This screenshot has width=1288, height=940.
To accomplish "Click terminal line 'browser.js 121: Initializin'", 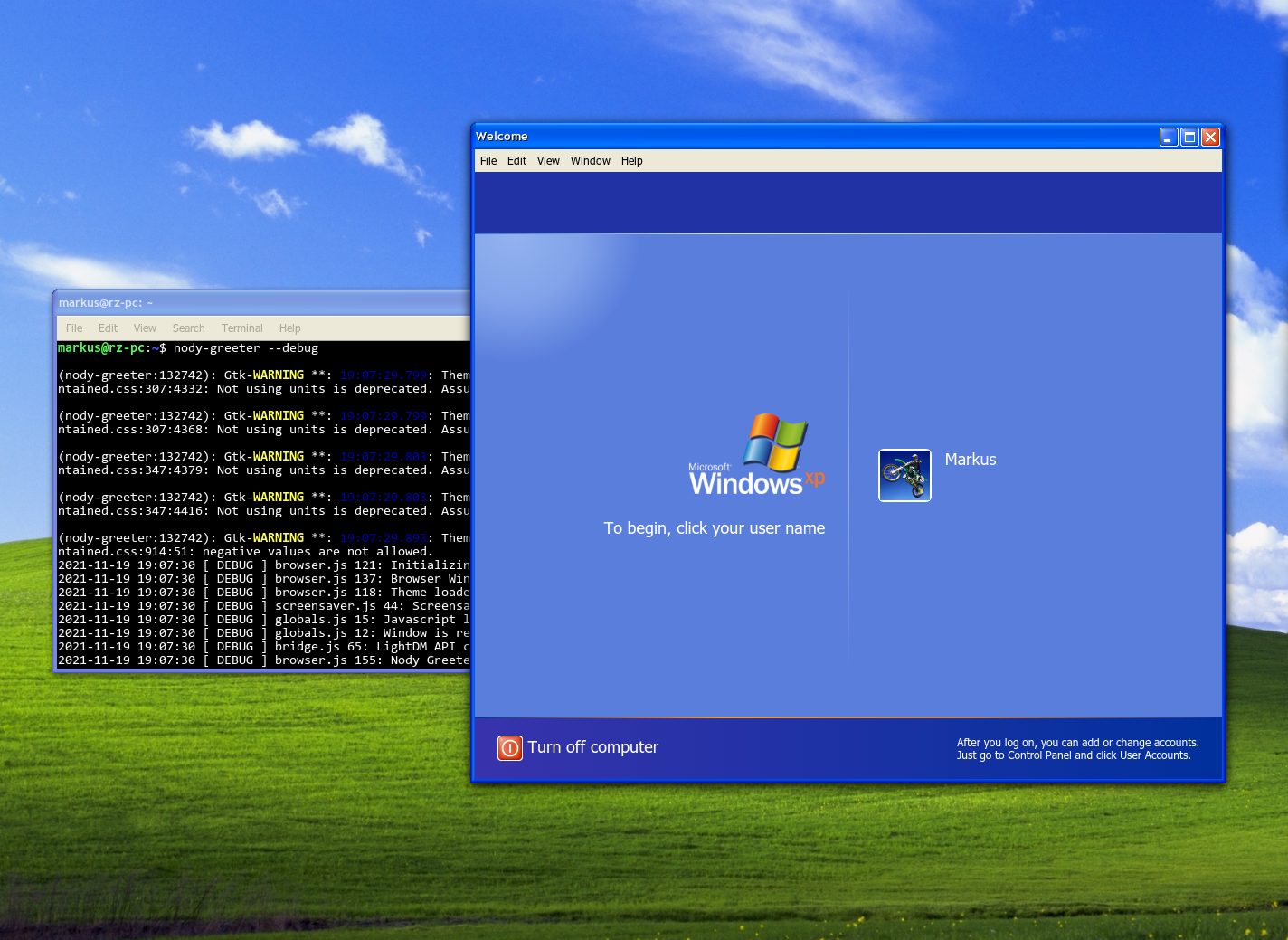I will pos(264,565).
